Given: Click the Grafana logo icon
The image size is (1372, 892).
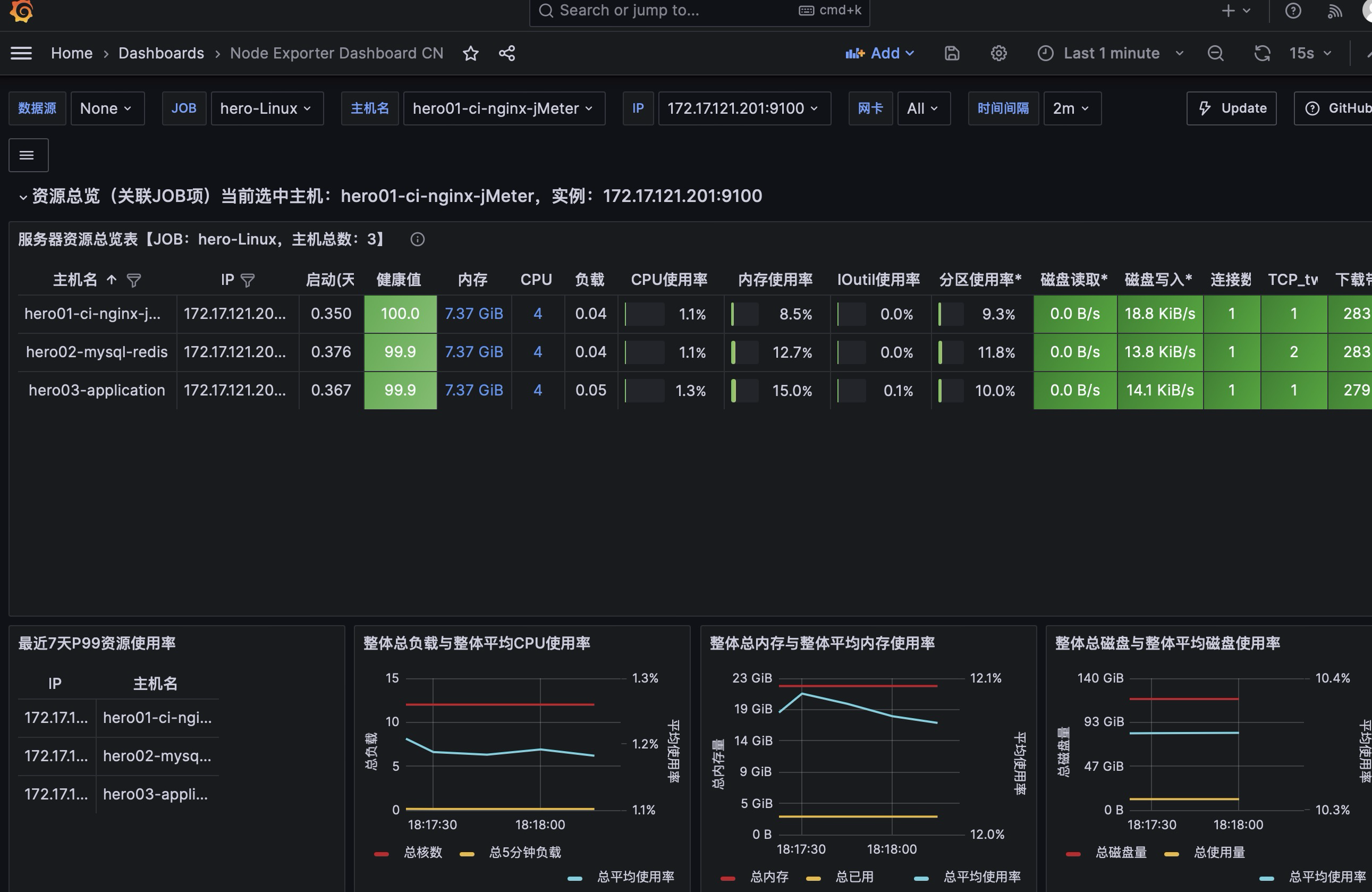Looking at the screenshot, I should point(21,11).
